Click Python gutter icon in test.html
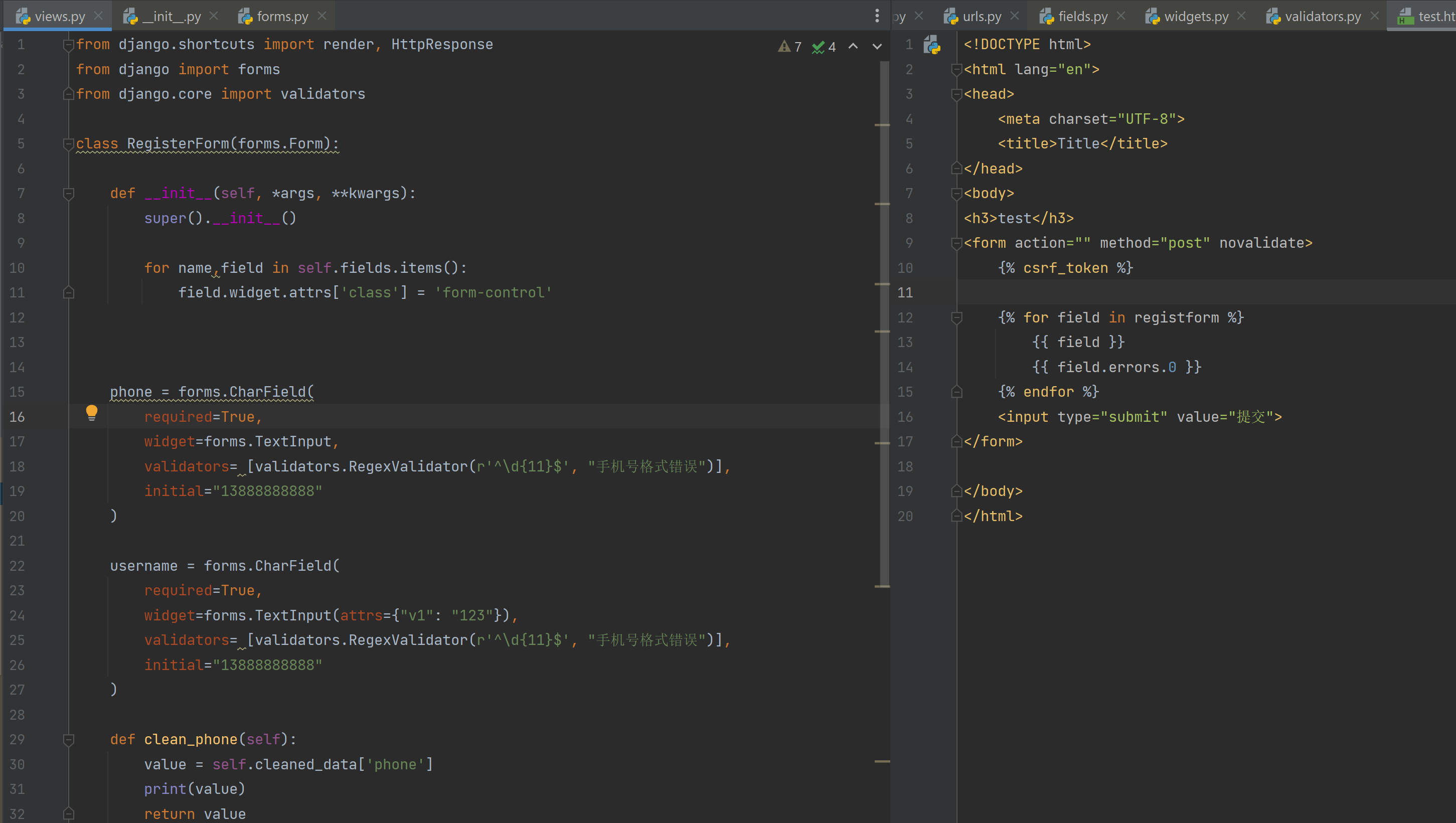Screen dimensions: 1456x823 931,45
